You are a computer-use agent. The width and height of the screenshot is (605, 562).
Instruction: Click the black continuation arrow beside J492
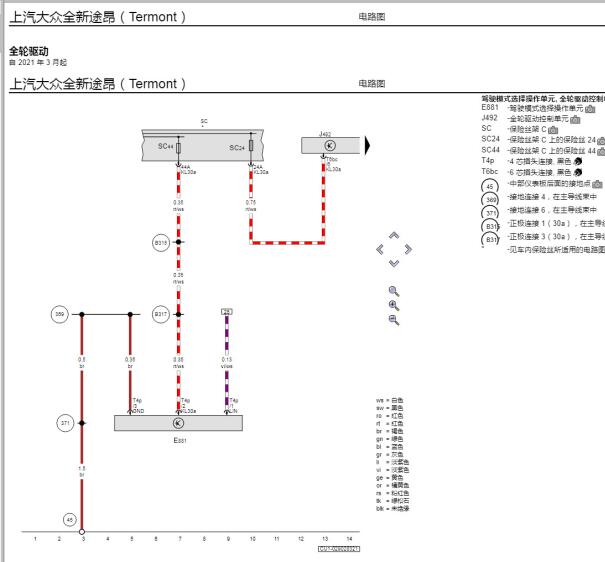click(x=367, y=145)
